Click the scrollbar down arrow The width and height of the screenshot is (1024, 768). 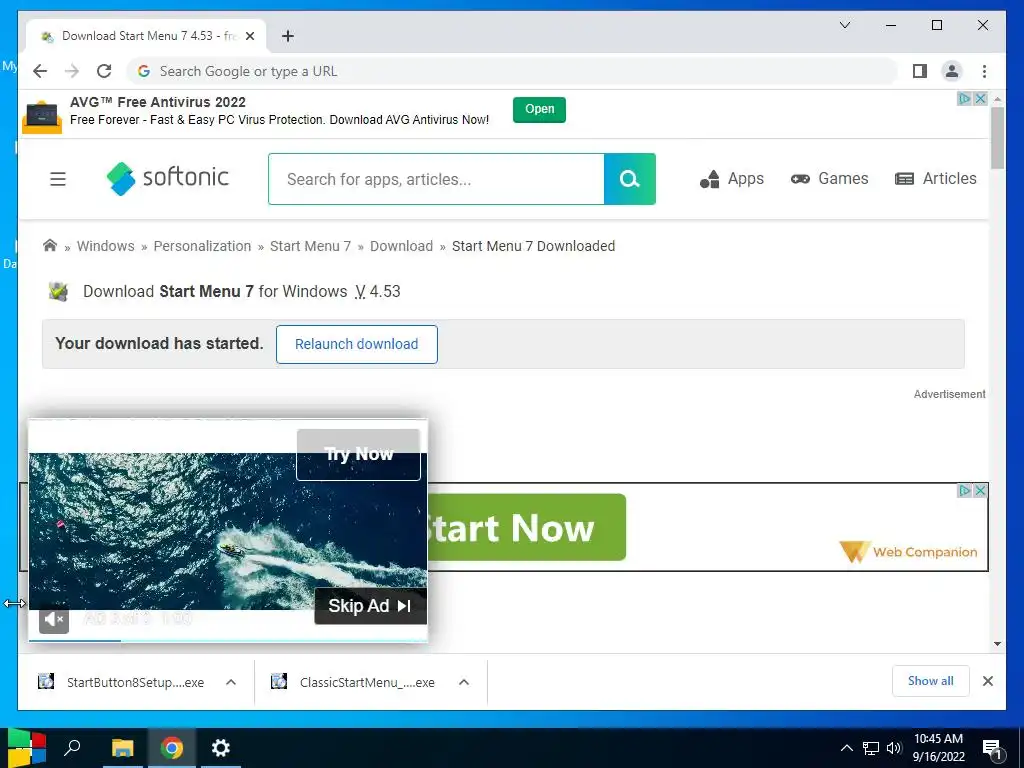point(997,644)
